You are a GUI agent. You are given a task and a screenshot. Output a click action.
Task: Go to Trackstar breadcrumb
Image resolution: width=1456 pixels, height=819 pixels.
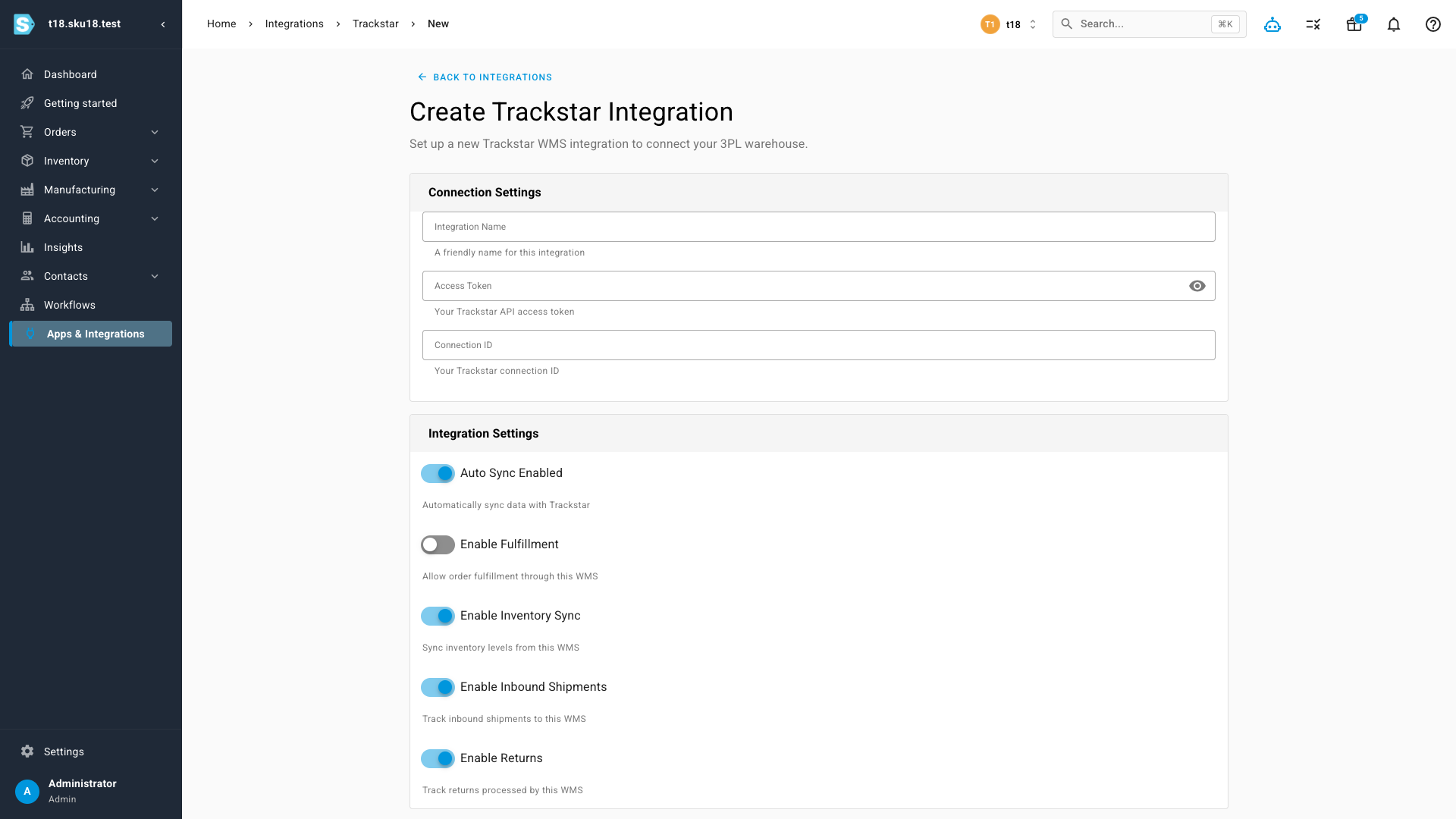(x=375, y=24)
